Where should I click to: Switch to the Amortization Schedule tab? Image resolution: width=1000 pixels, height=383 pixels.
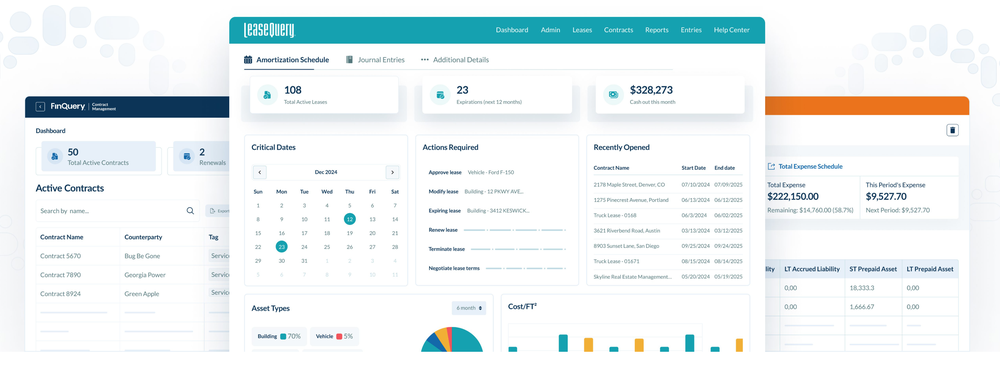[x=287, y=60]
